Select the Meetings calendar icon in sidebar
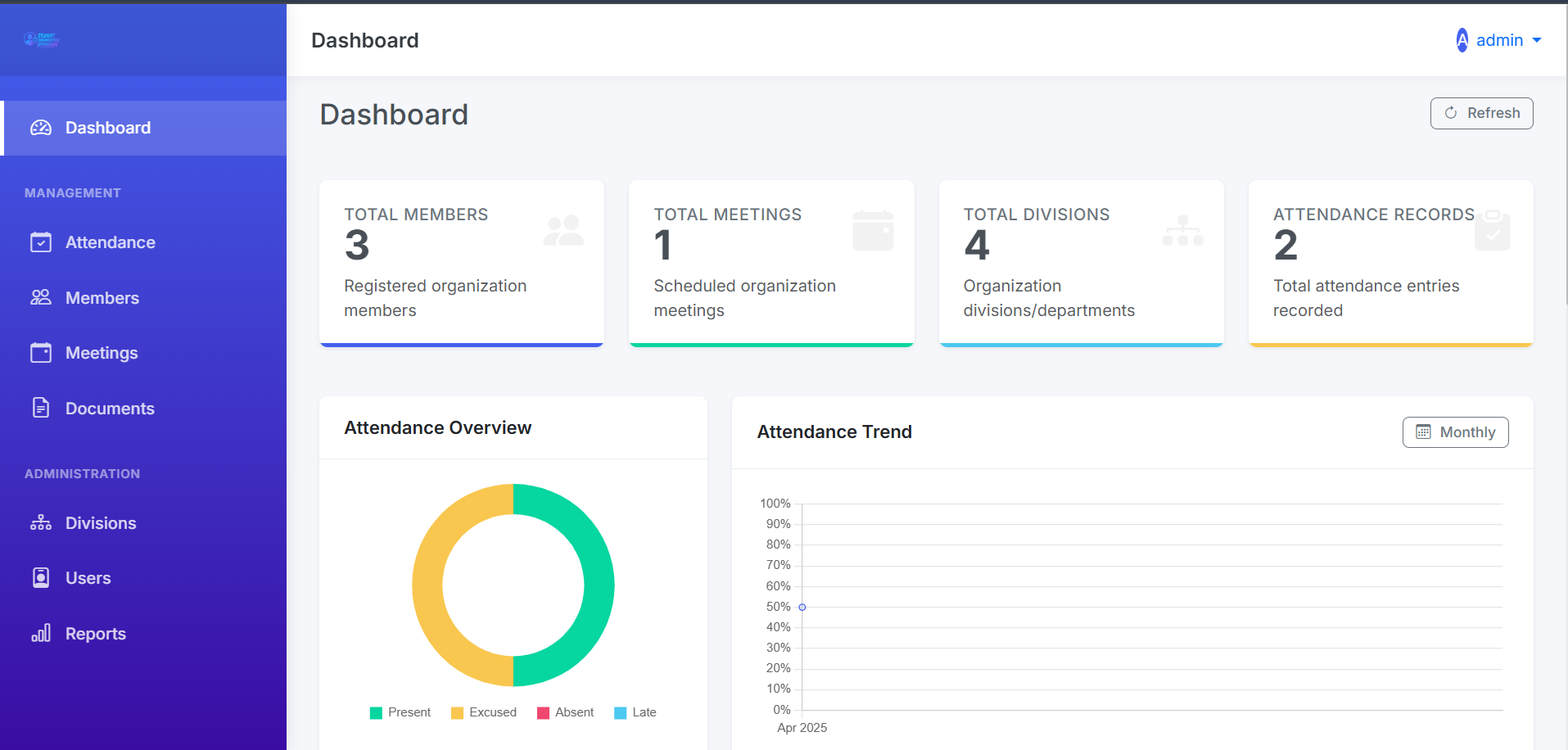This screenshot has width=1568, height=750. point(40,352)
